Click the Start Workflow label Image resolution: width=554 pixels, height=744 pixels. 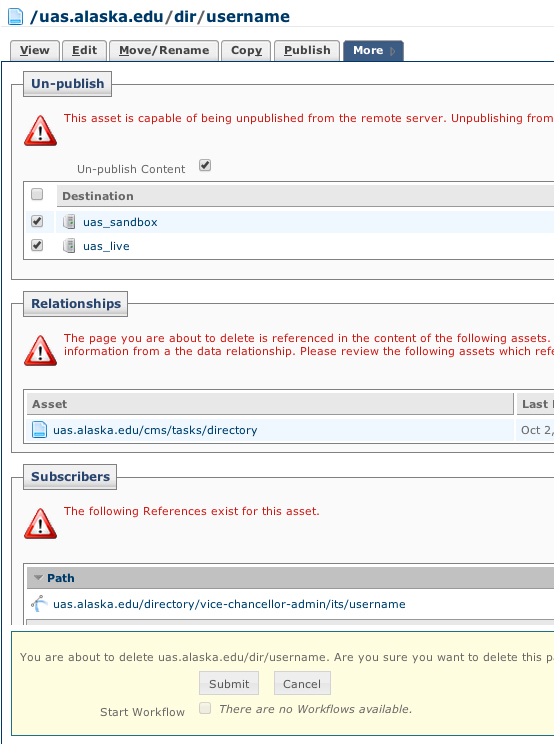(x=142, y=712)
